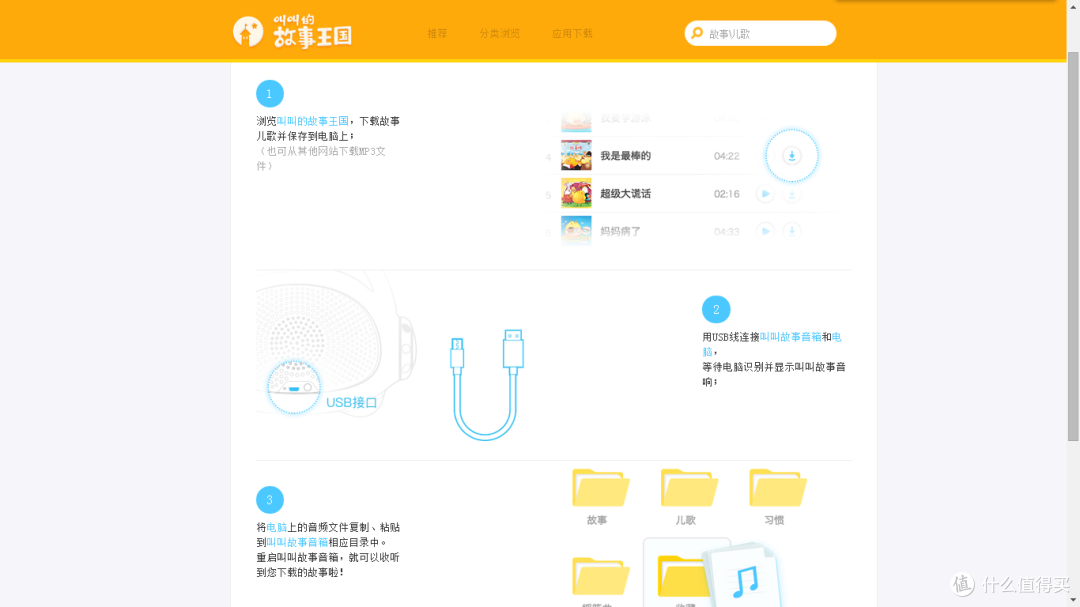The image size is (1080, 607).
Task: Open the 妈妈病了 cover thumbnail
Action: pyautogui.click(x=576, y=232)
